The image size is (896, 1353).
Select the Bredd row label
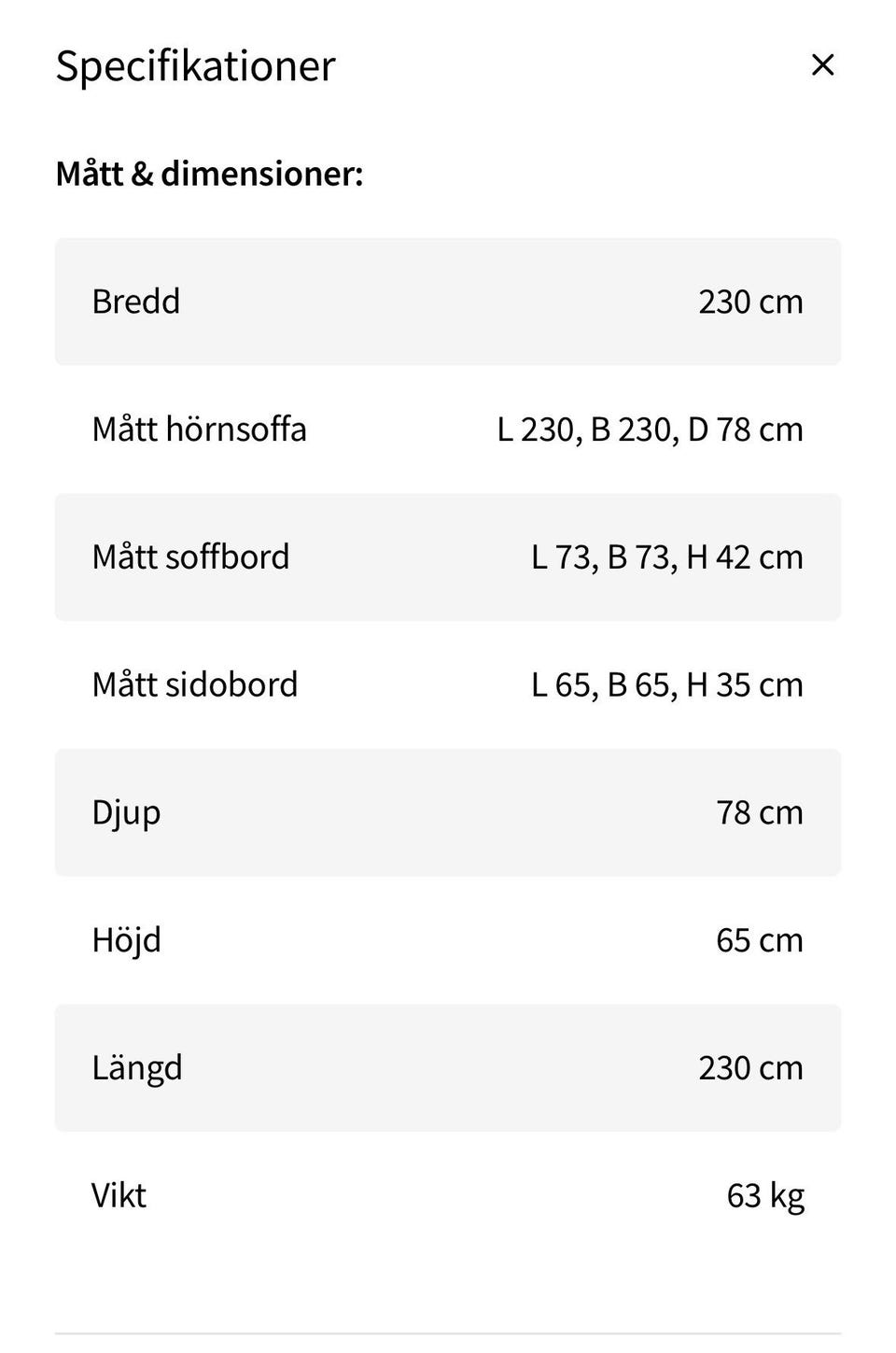click(x=135, y=302)
